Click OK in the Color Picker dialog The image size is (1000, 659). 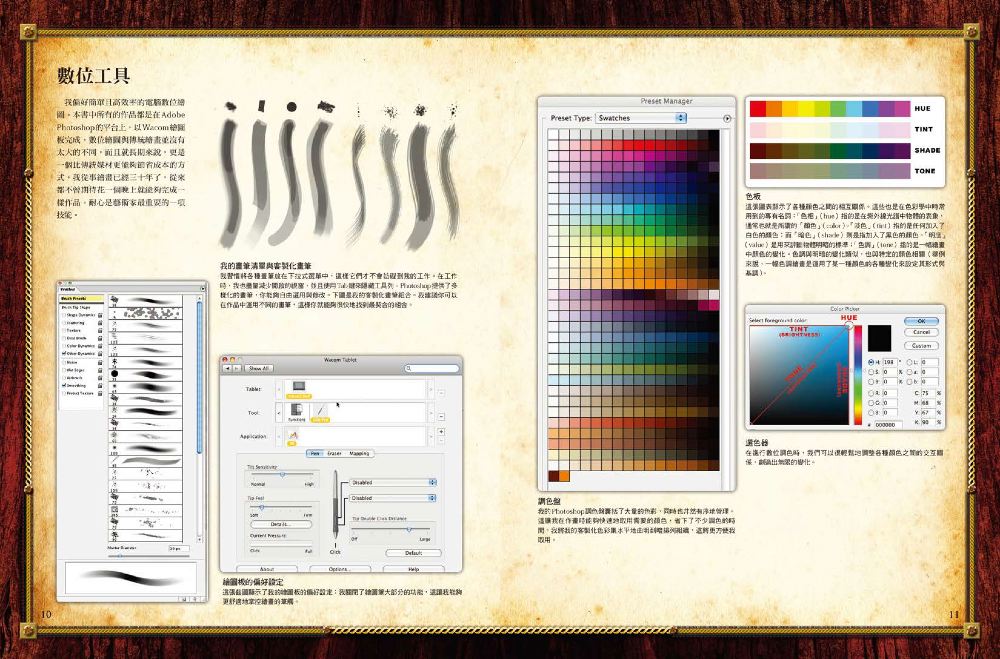pyautogui.click(x=921, y=321)
